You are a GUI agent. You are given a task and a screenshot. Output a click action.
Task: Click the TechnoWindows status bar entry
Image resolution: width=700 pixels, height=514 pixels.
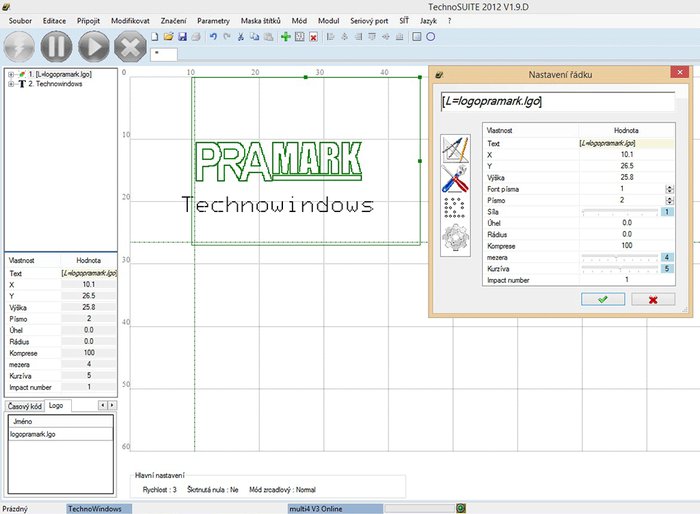click(x=99, y=509)
